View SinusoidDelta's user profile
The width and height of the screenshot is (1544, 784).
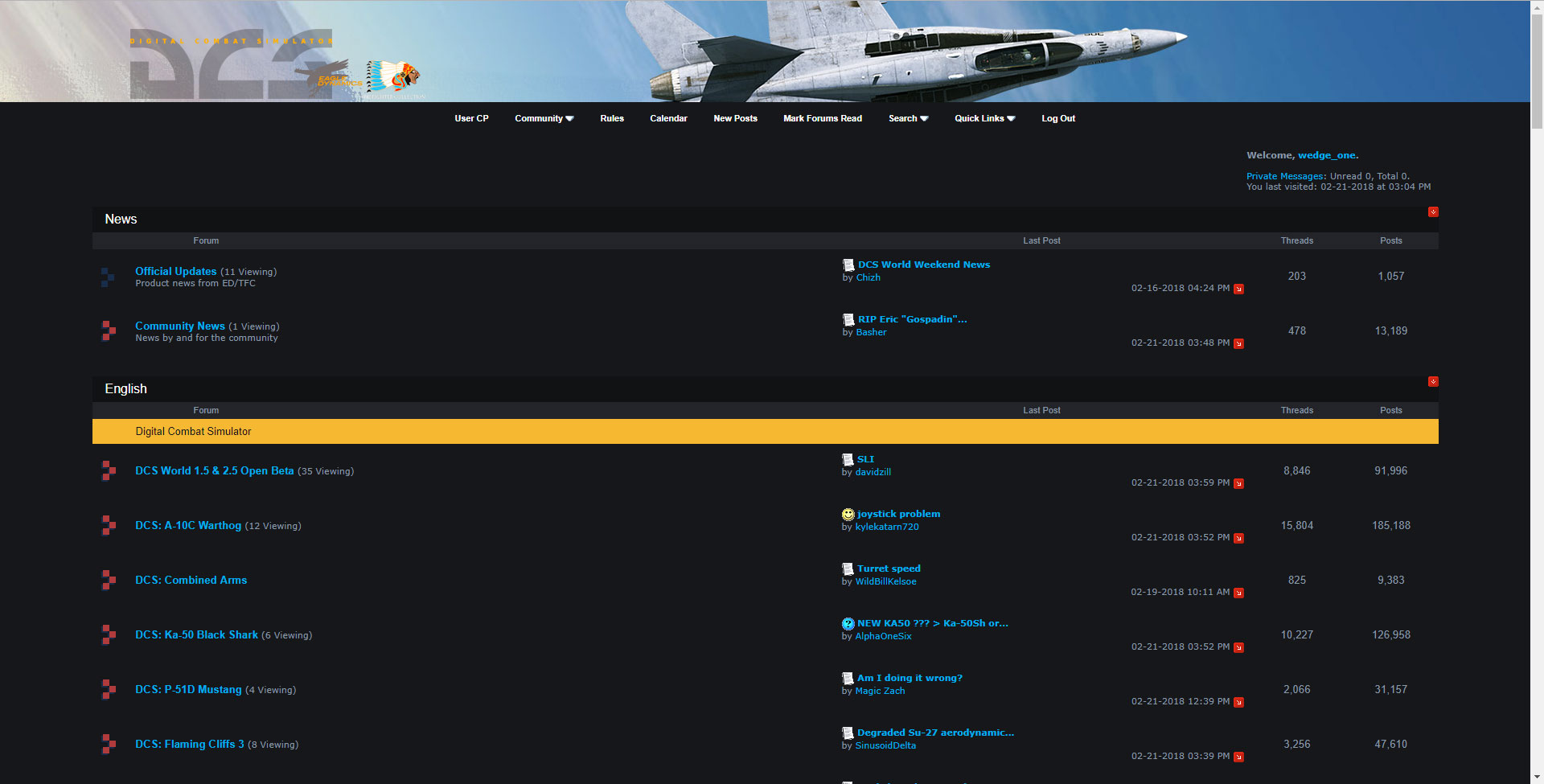(x=885, y=745)
